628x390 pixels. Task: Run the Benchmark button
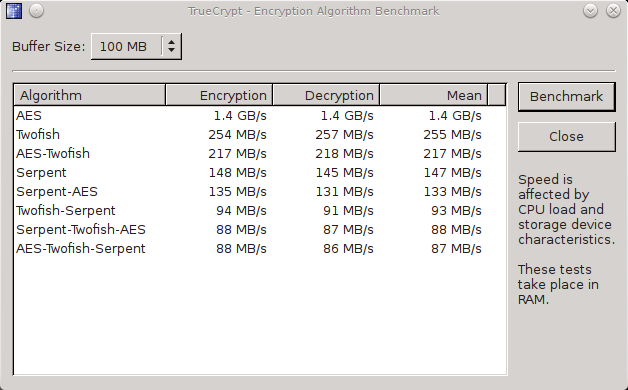566,96
